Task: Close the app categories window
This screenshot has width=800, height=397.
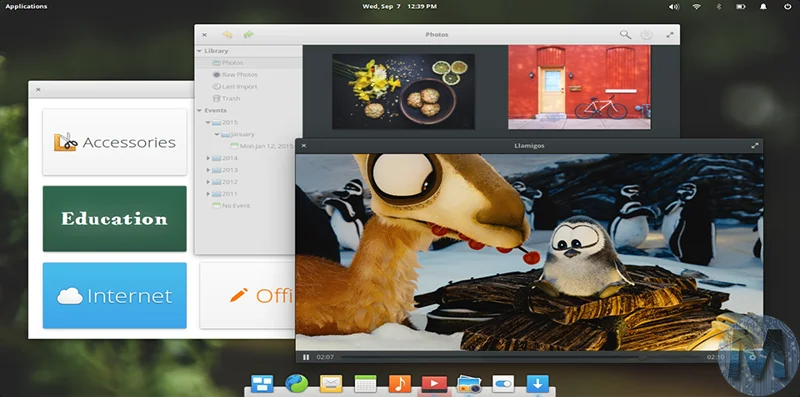Action: [x=38, y=89]
